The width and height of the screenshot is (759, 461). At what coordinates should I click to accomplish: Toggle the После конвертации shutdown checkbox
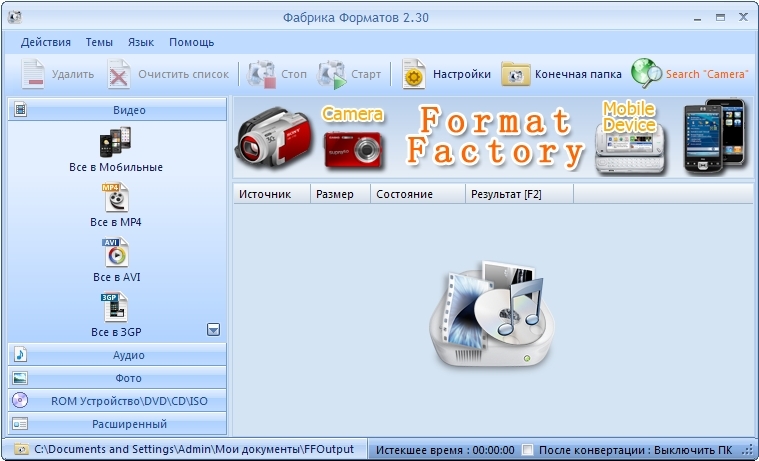528,450
